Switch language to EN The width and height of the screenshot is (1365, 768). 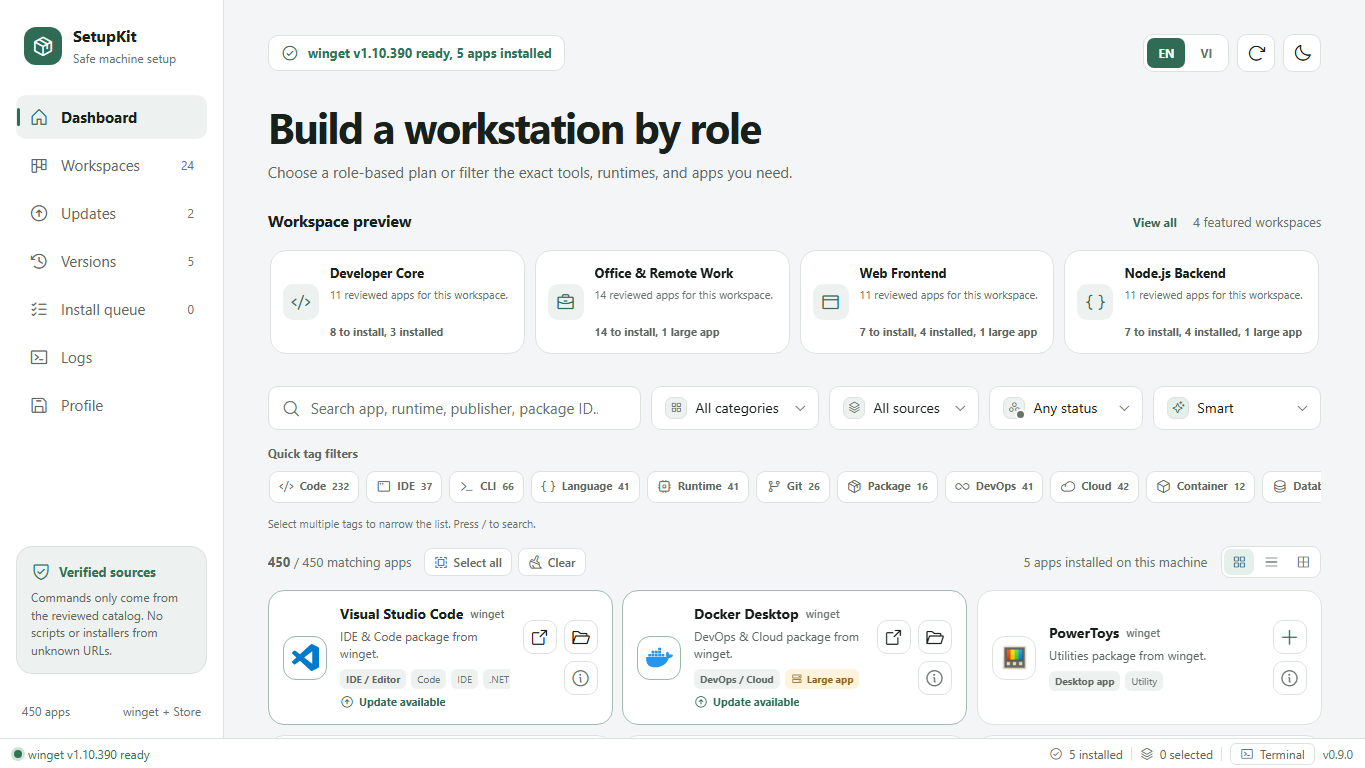click(1166, 53)
